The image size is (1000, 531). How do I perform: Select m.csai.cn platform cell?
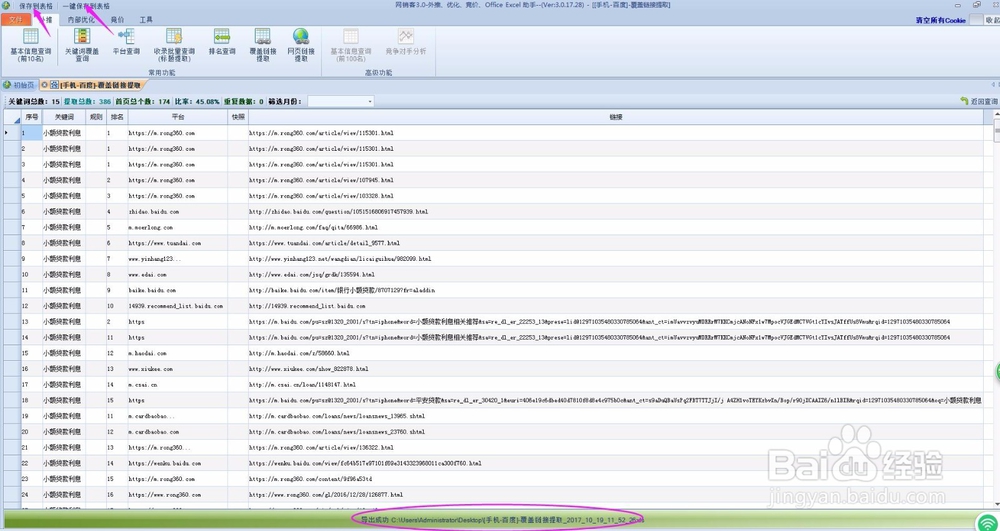[x=178, y=385]
